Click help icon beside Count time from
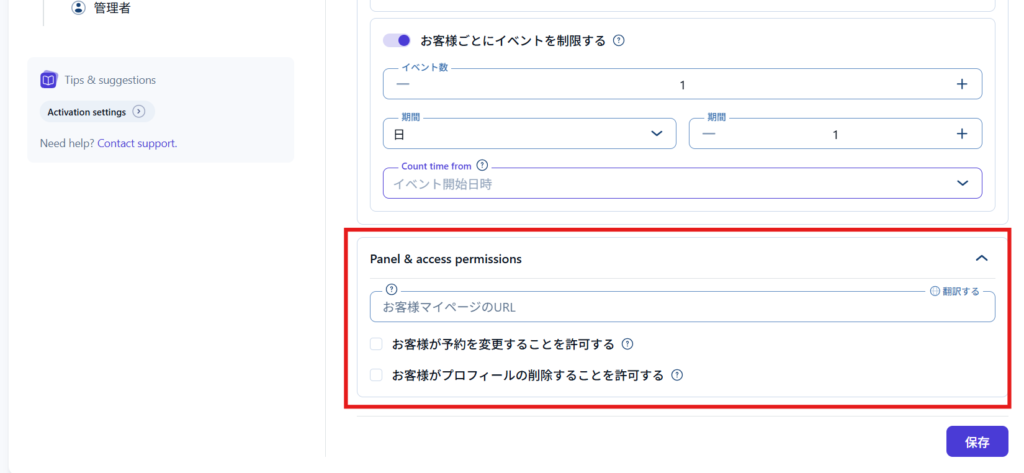Image resolution: width=1024 pixels, height=473 pixels. coord(482,165)
